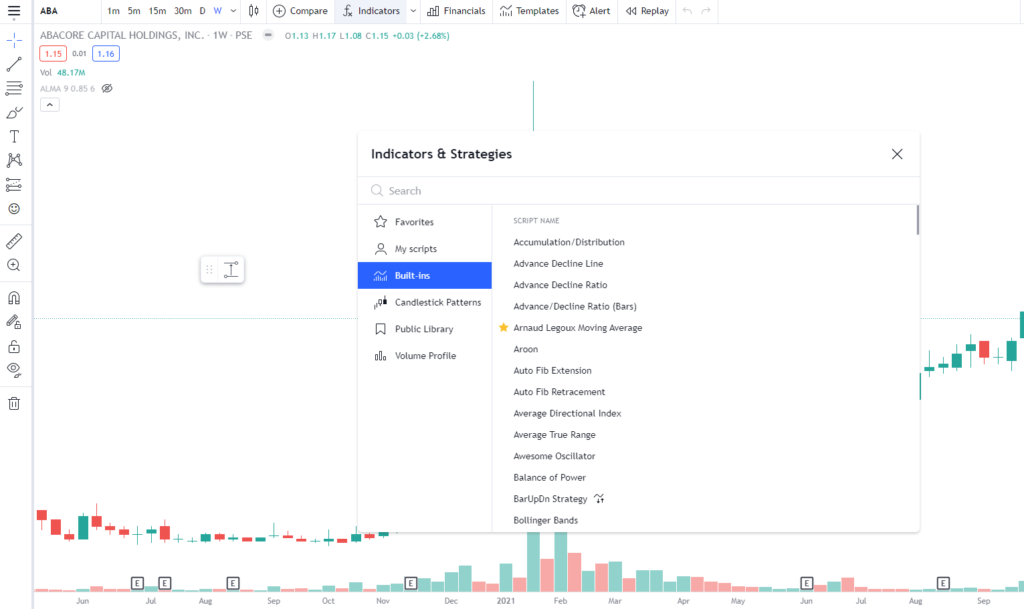Select the 30m timeframe
The height and width of the screenshot is (609, 1024).
(183, 11)
